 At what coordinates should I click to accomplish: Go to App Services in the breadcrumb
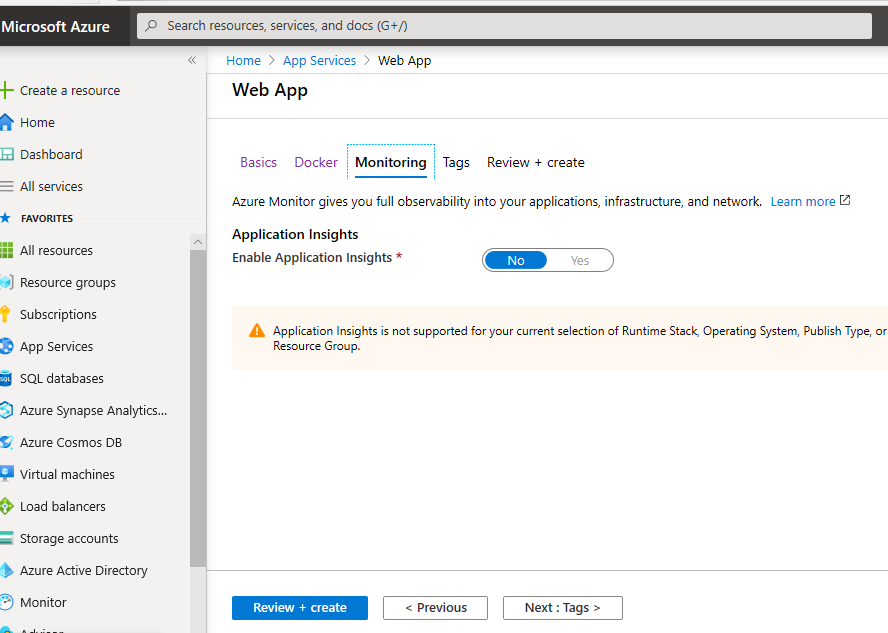pos(319,61)
